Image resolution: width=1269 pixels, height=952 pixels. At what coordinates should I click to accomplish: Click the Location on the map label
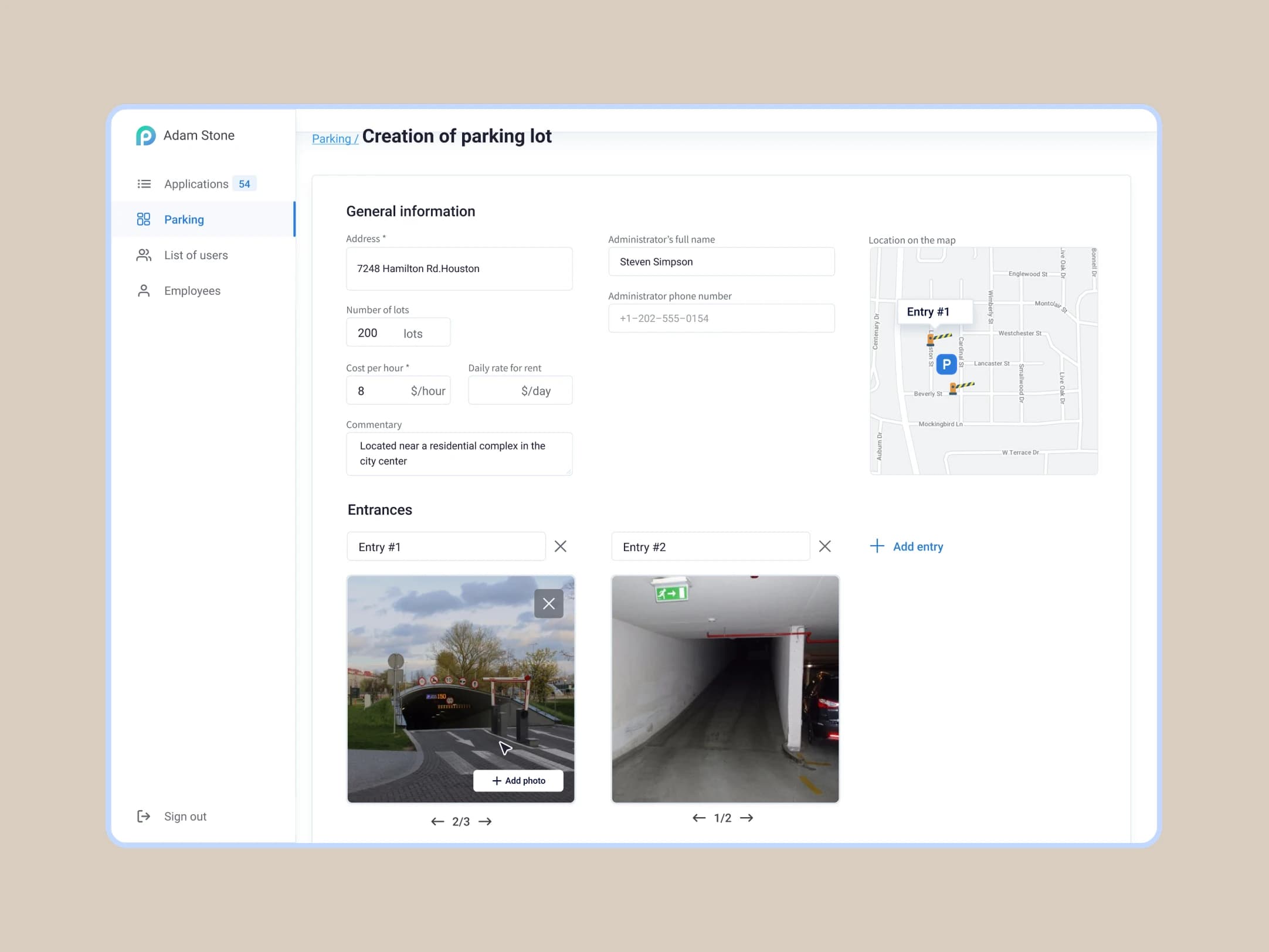[x=912, y=240]
